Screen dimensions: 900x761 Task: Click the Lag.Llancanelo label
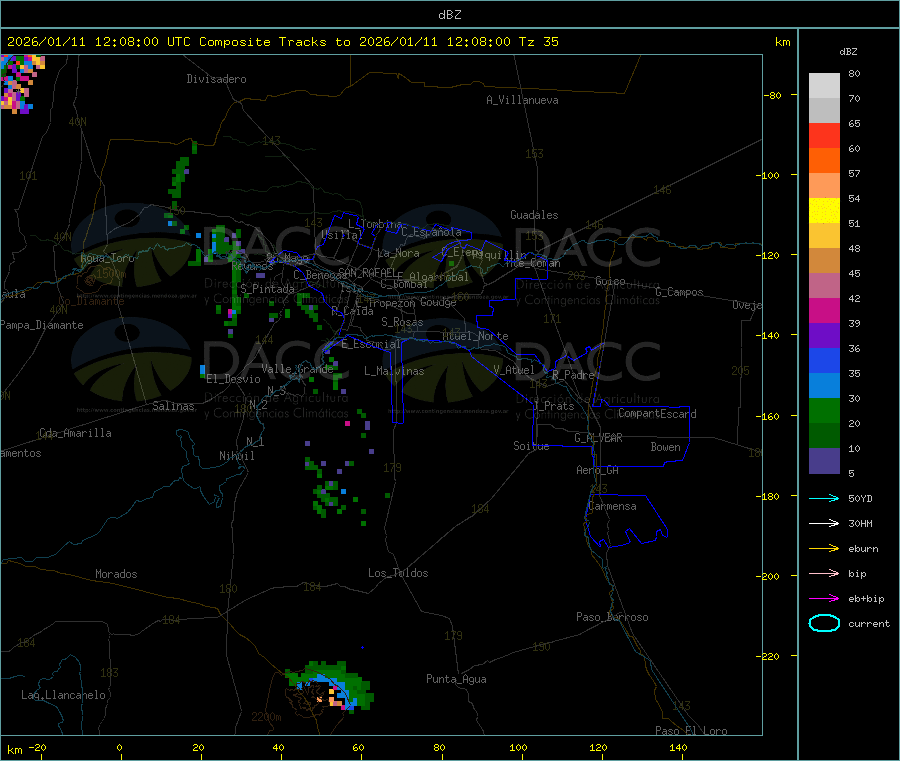point(63,695)
